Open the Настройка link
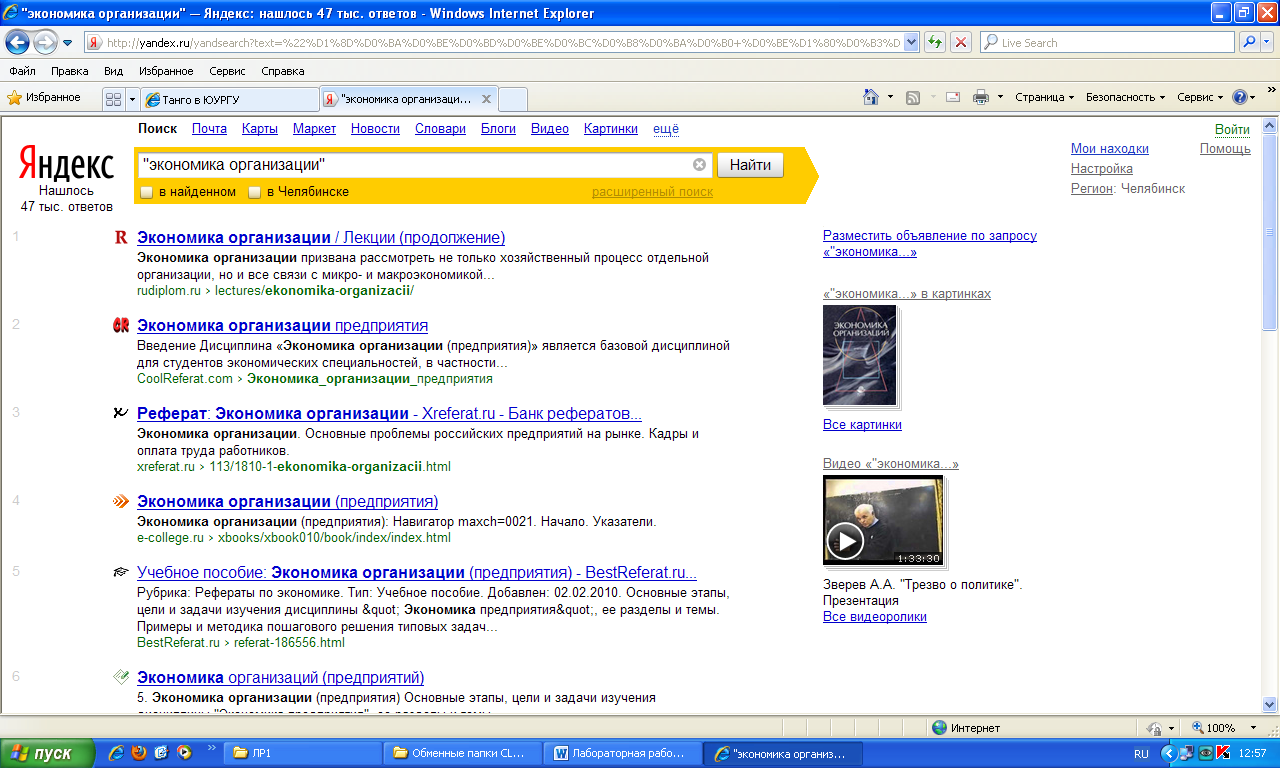This screenshot has width=1280, height=768. [x=1102, y=169]
